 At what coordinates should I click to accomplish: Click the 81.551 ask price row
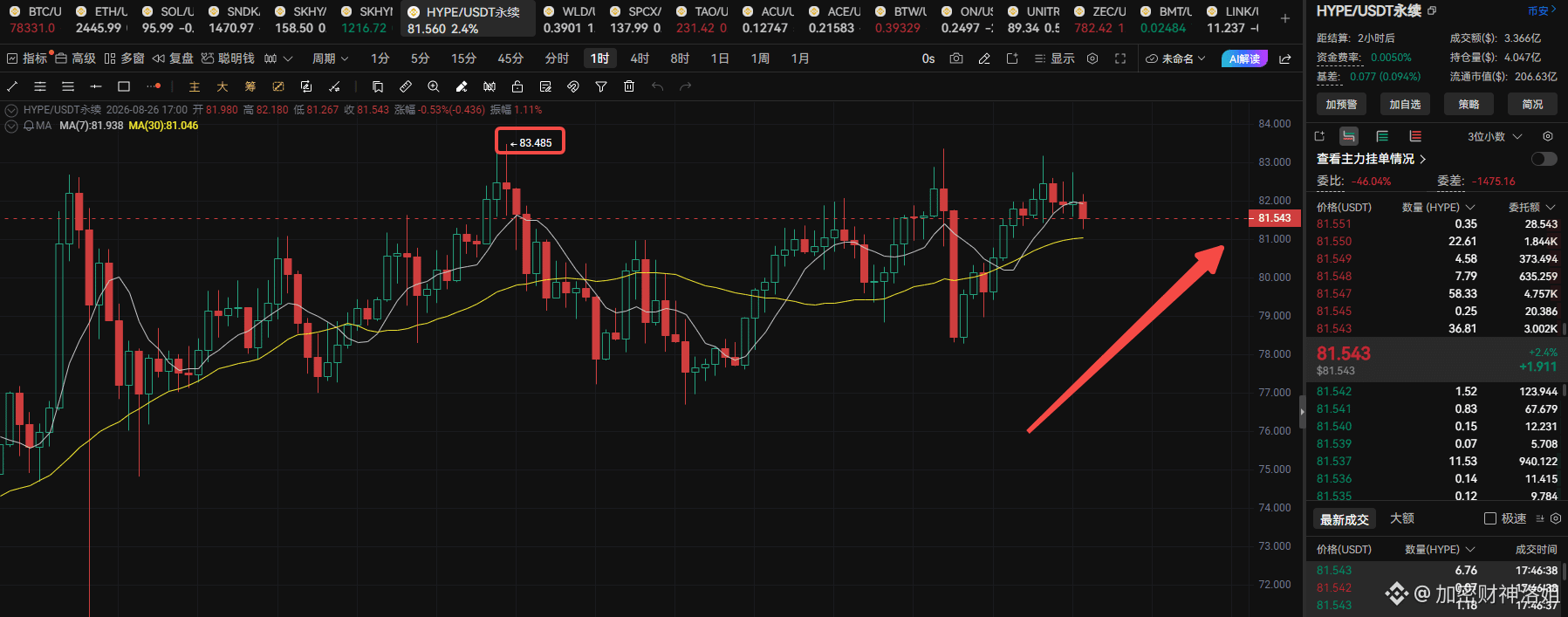pos(1436,224)
